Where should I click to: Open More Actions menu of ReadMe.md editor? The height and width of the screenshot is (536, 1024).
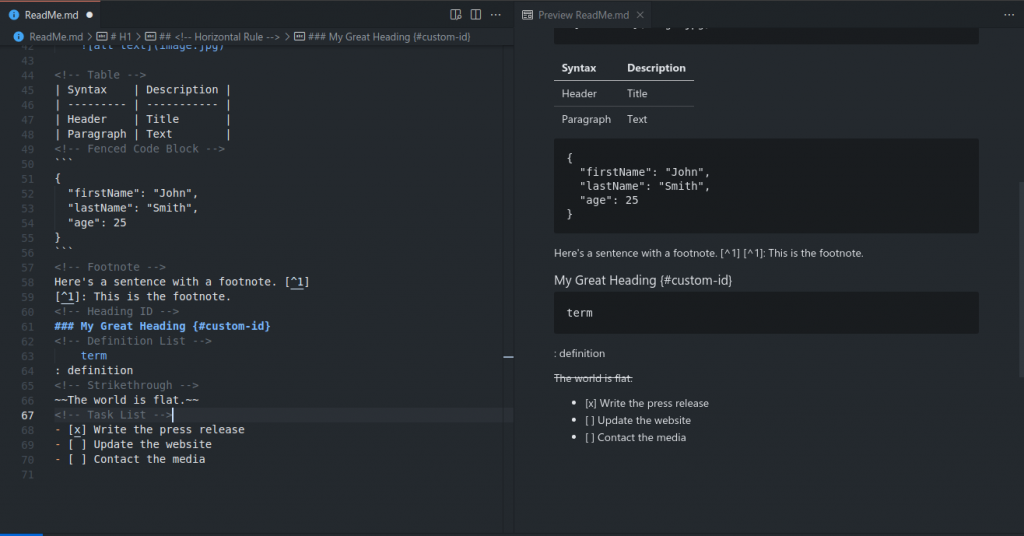[496, 14]
